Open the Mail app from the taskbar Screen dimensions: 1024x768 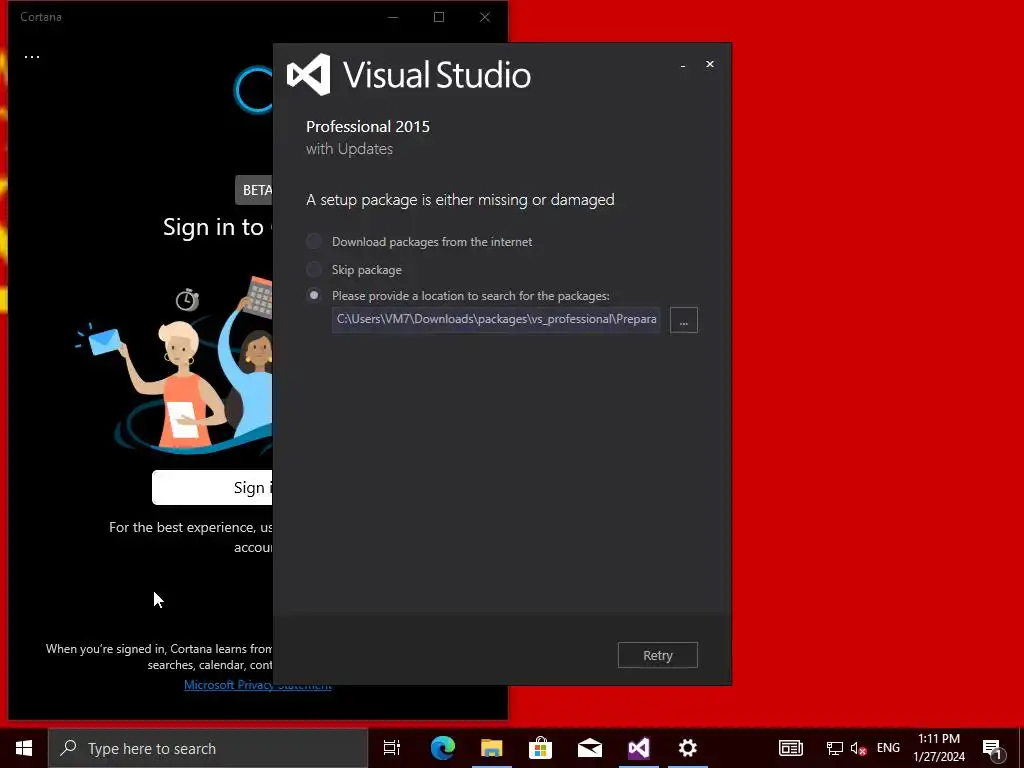590,748
